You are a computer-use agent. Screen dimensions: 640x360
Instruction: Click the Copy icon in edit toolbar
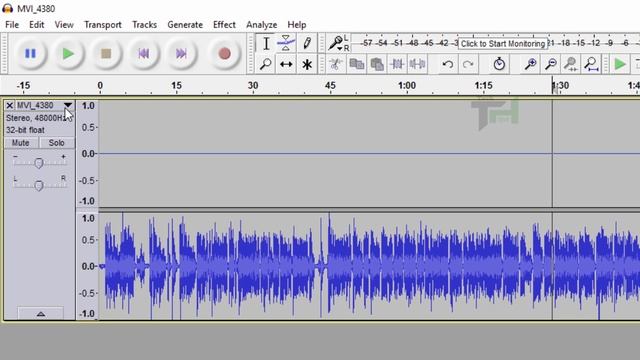pos(356,64)
